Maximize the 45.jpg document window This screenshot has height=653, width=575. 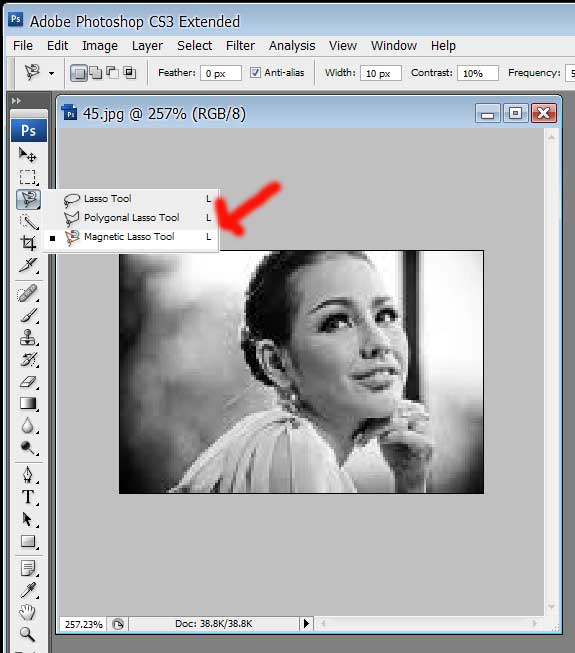tap(515, 113)
